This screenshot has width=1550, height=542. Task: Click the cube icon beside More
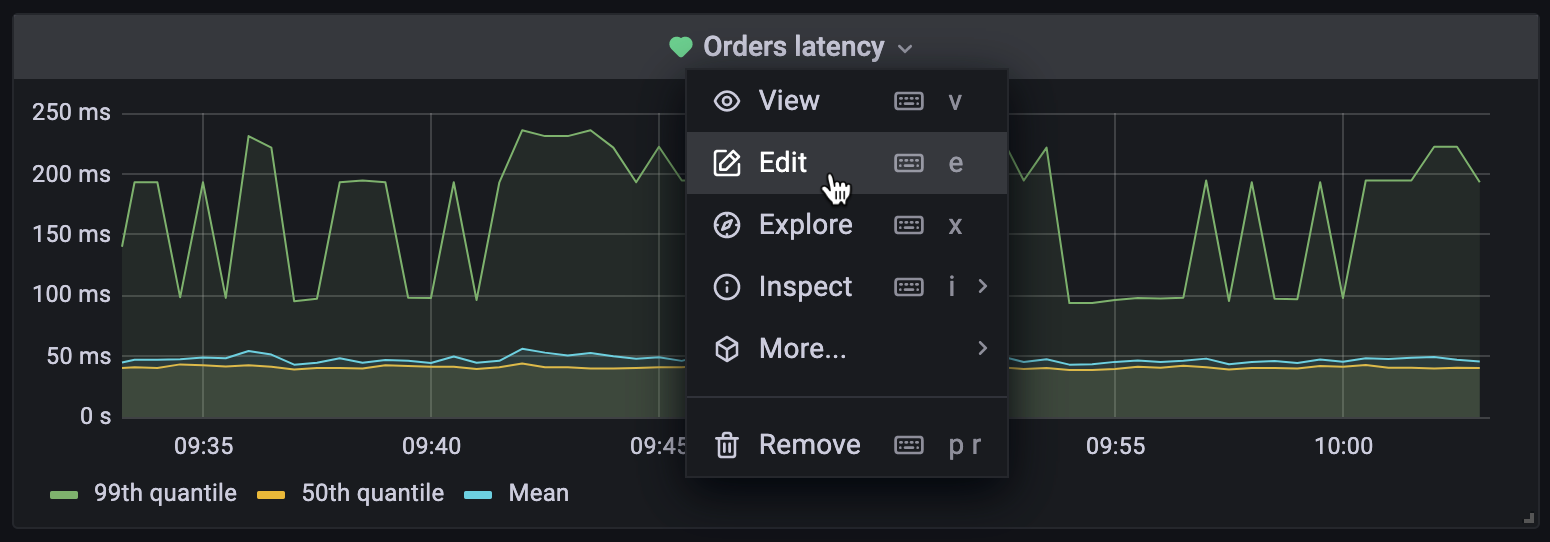click(727, 349)
